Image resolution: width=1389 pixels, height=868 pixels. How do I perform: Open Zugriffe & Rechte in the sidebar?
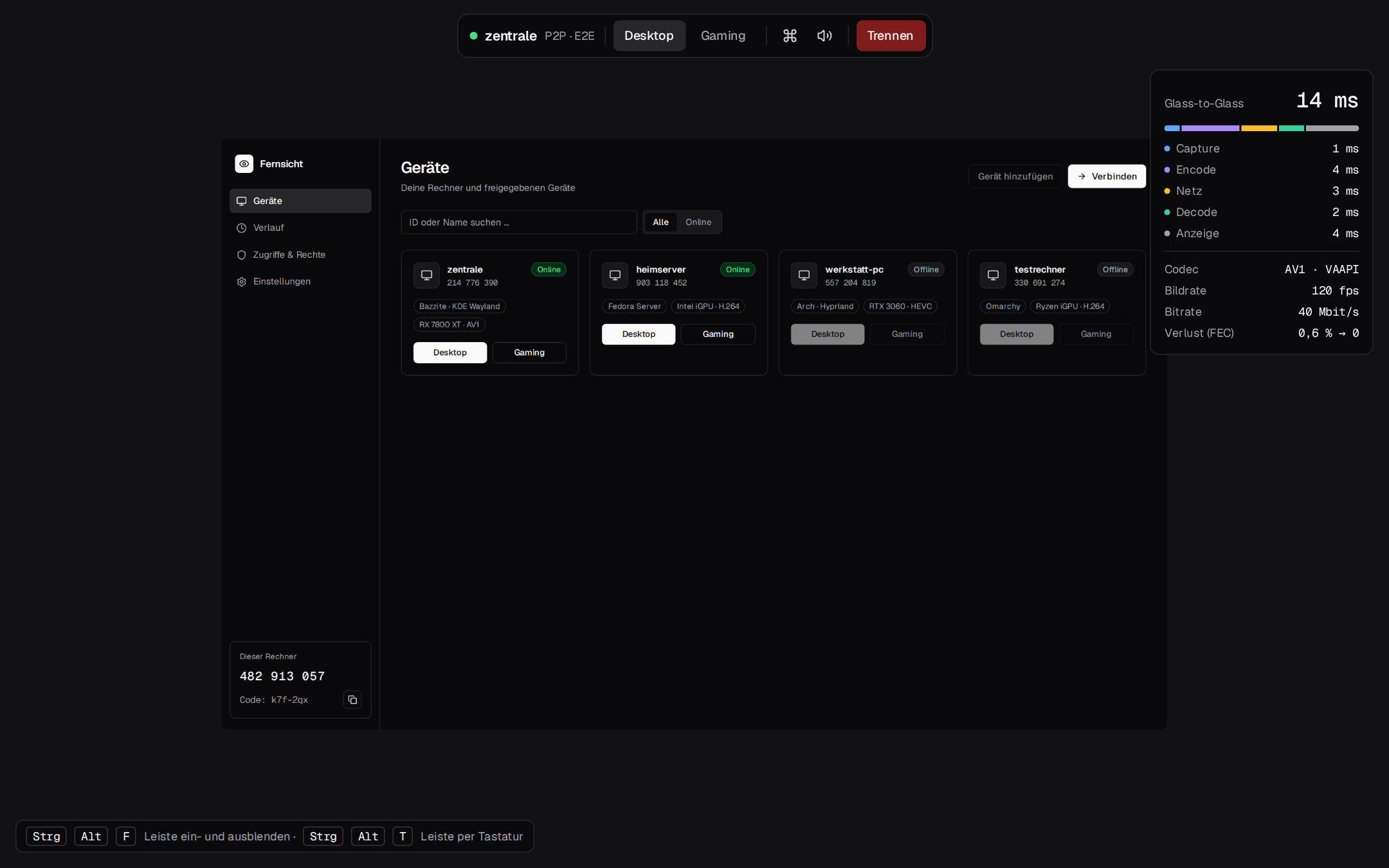300,255
